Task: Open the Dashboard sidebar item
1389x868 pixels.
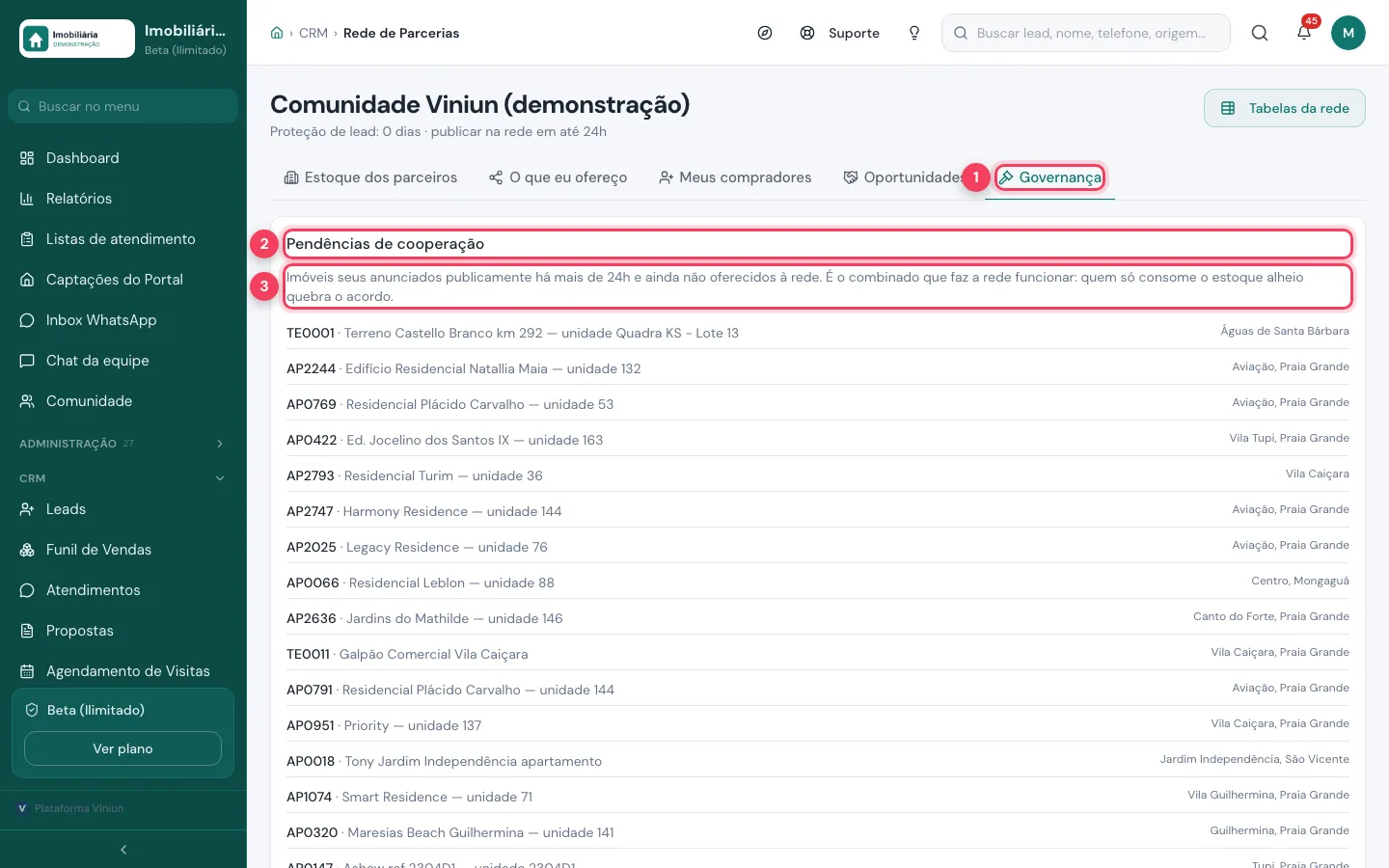Action: pos(123,158)
